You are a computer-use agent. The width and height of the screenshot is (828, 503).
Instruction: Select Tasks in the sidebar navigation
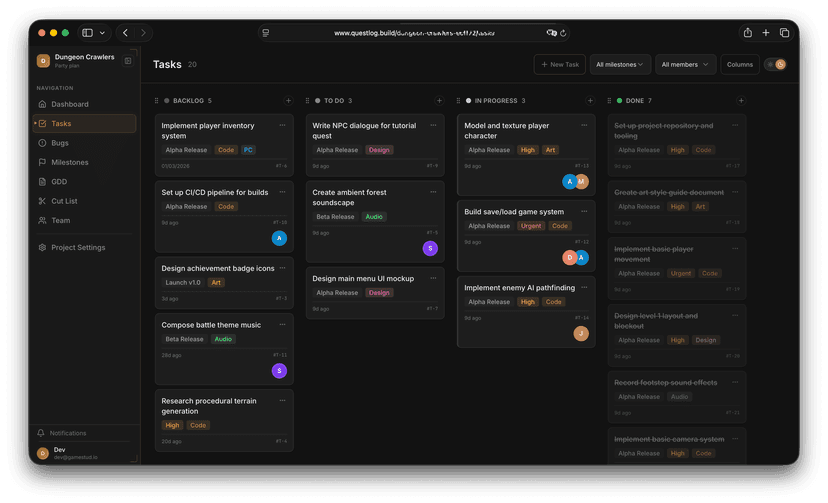(x=84, y=124)
